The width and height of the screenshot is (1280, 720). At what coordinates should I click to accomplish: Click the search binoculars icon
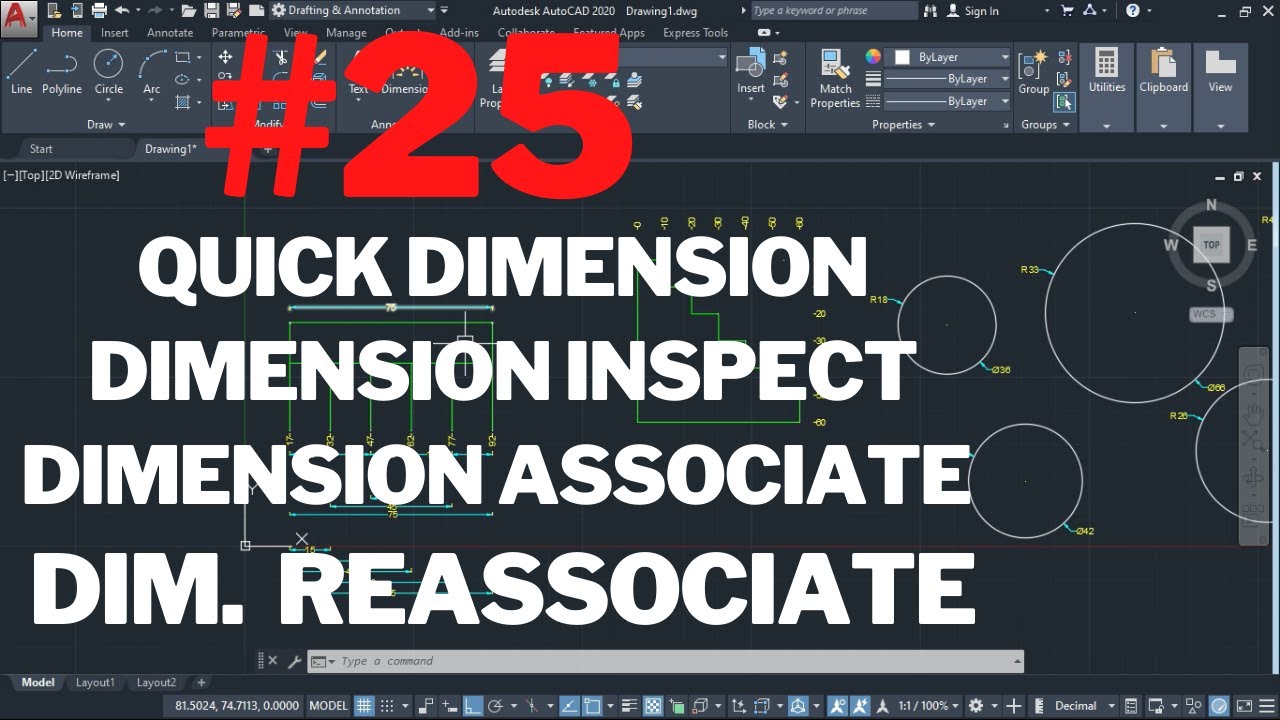932,11
